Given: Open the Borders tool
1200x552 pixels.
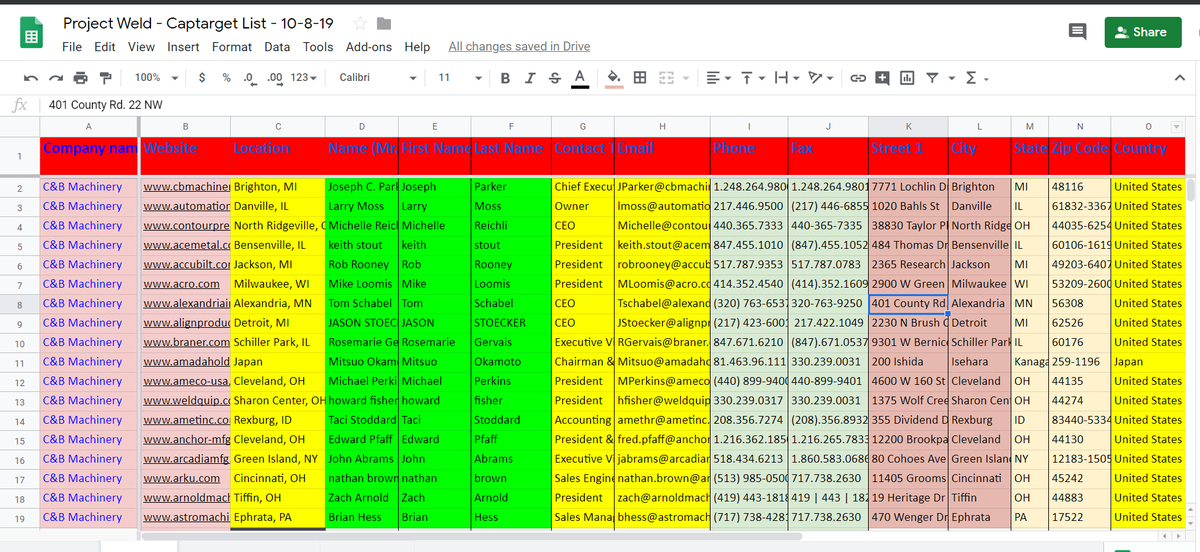Looking at the screenshot, I should 639,78.
